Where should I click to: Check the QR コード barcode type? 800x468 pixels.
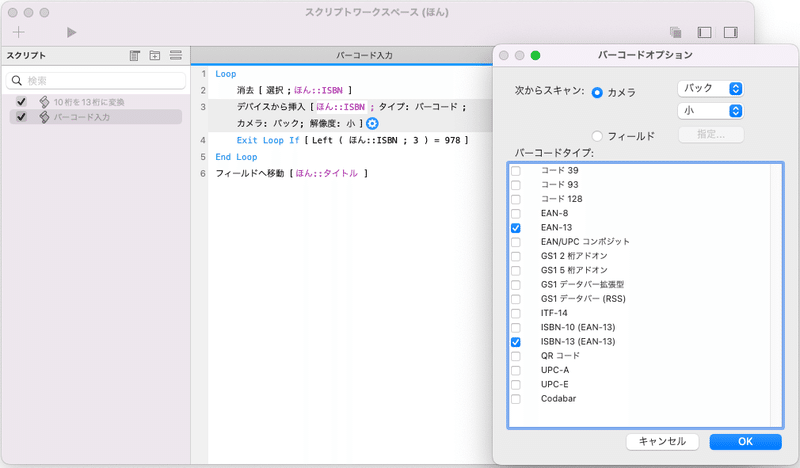516,356
